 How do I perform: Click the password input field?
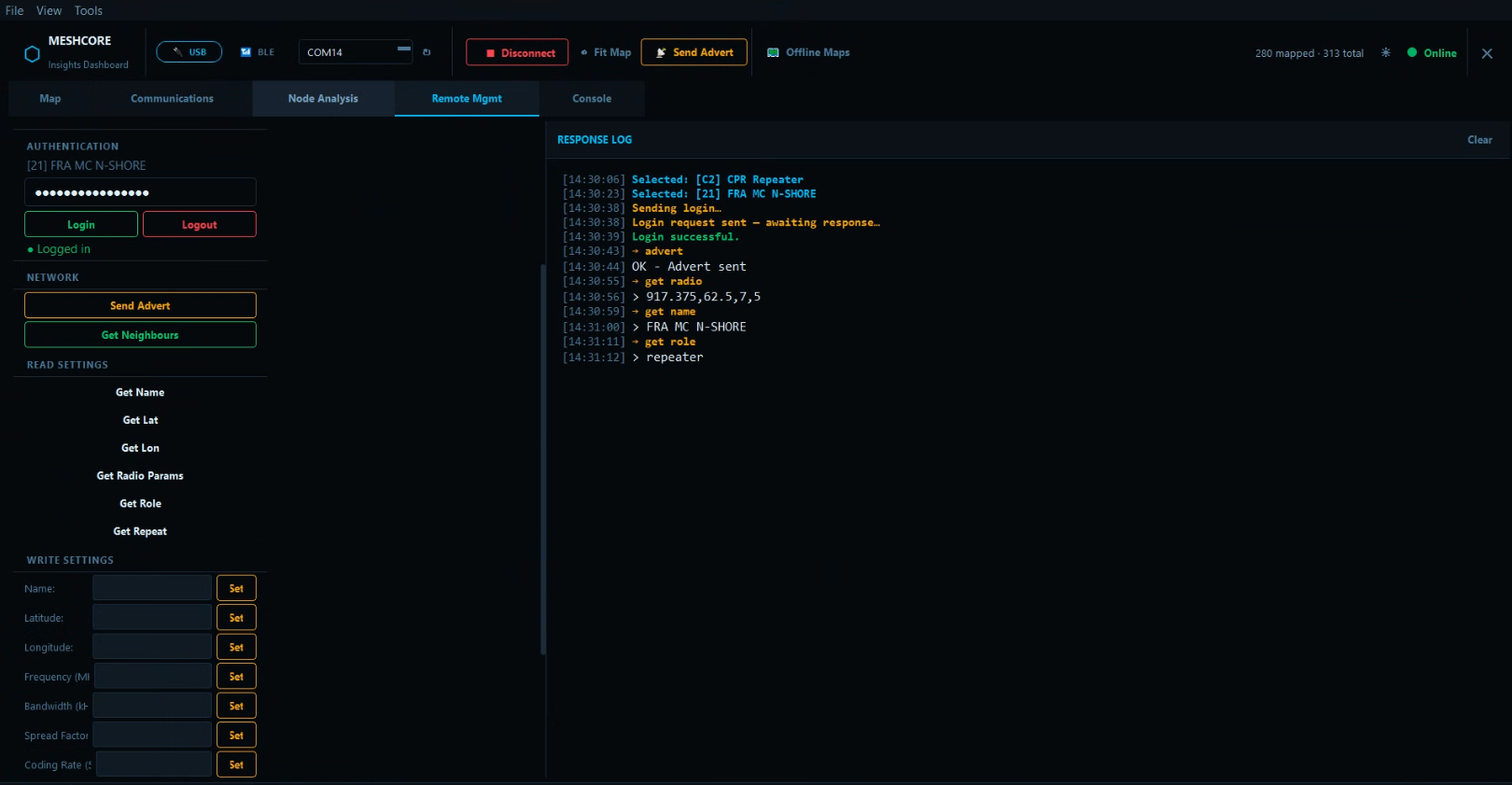(140, 192)
